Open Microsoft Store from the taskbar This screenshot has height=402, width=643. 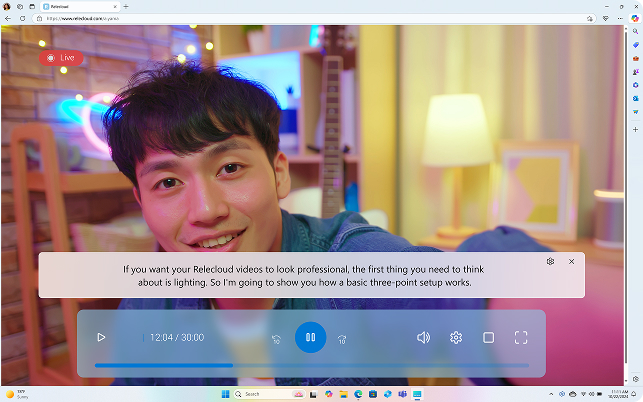[x=373, y=394]
